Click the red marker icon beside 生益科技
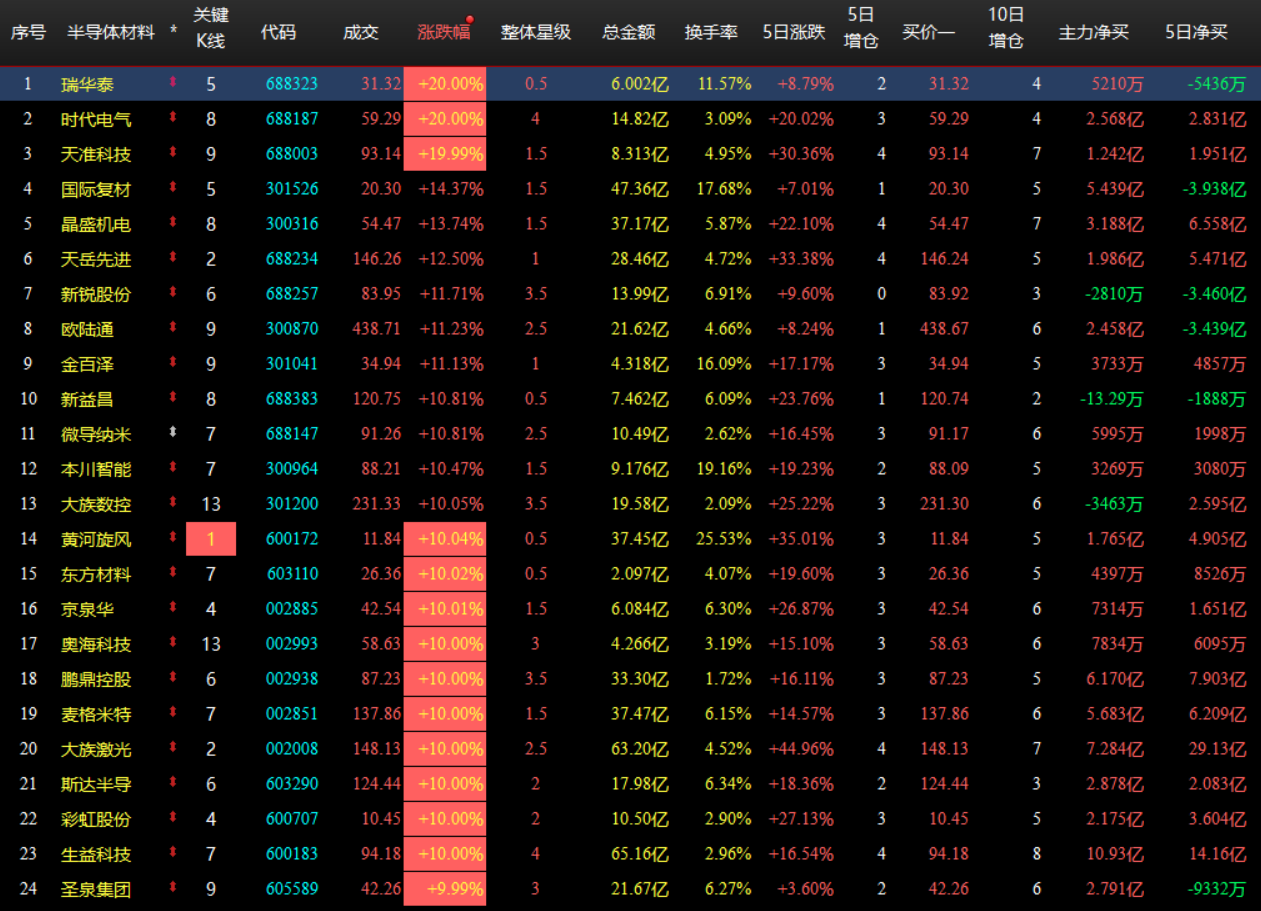 coord(173,854)
